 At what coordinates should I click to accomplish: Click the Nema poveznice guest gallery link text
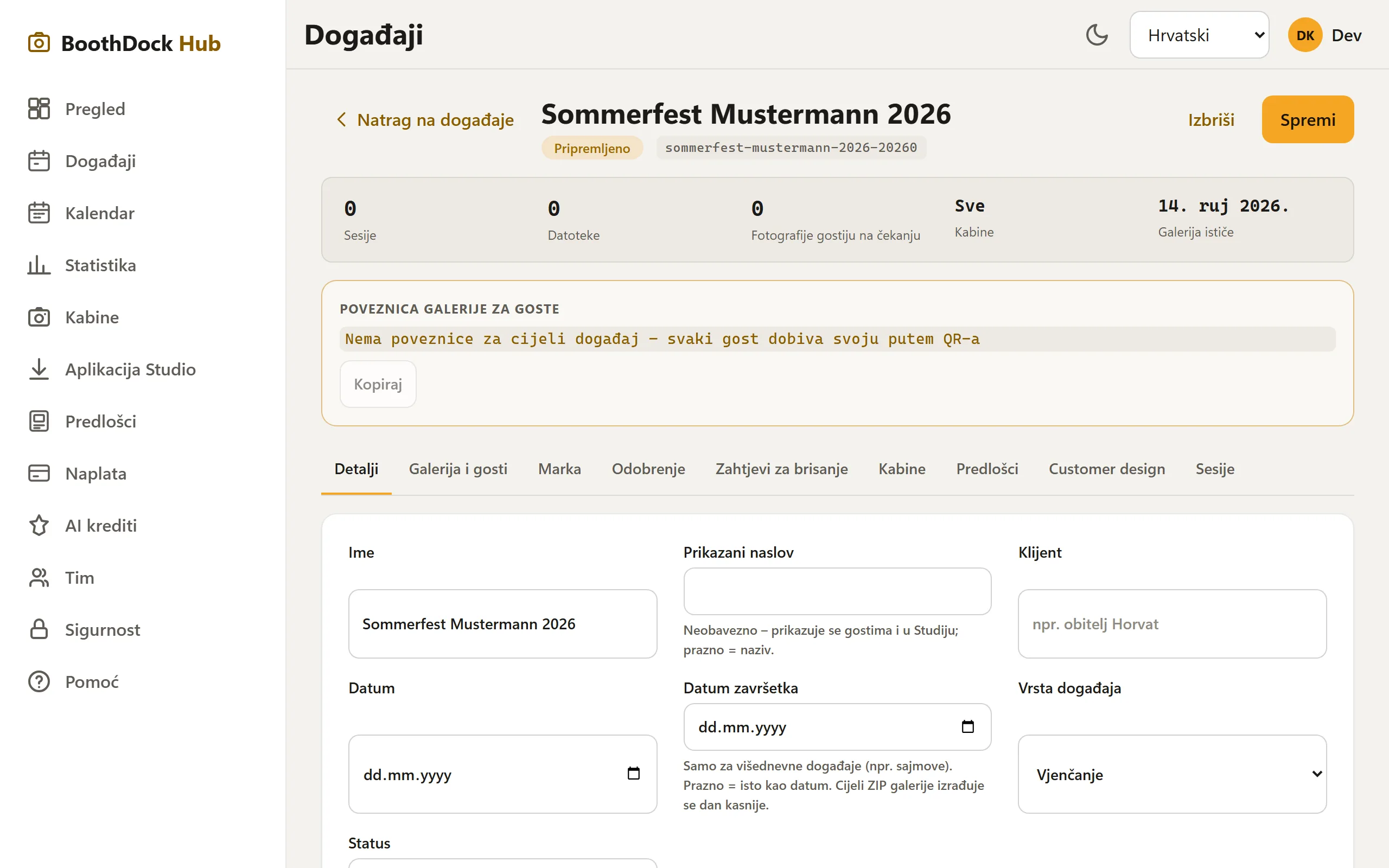tap(662, 339)
